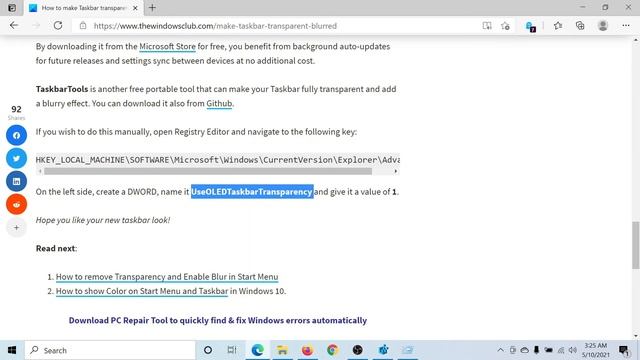This screenshot has height=360, width=640.
Task: Expand more share options plus button
Action: (16, 227)
